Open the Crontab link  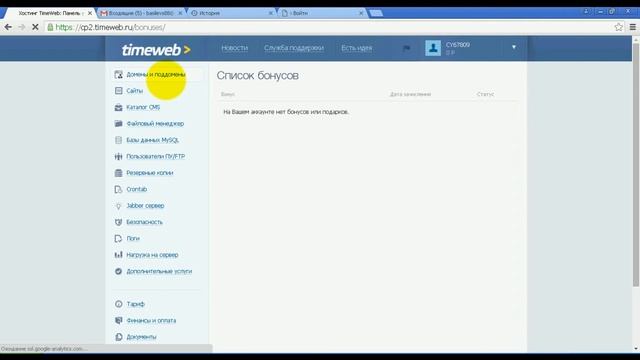point(137,189)
